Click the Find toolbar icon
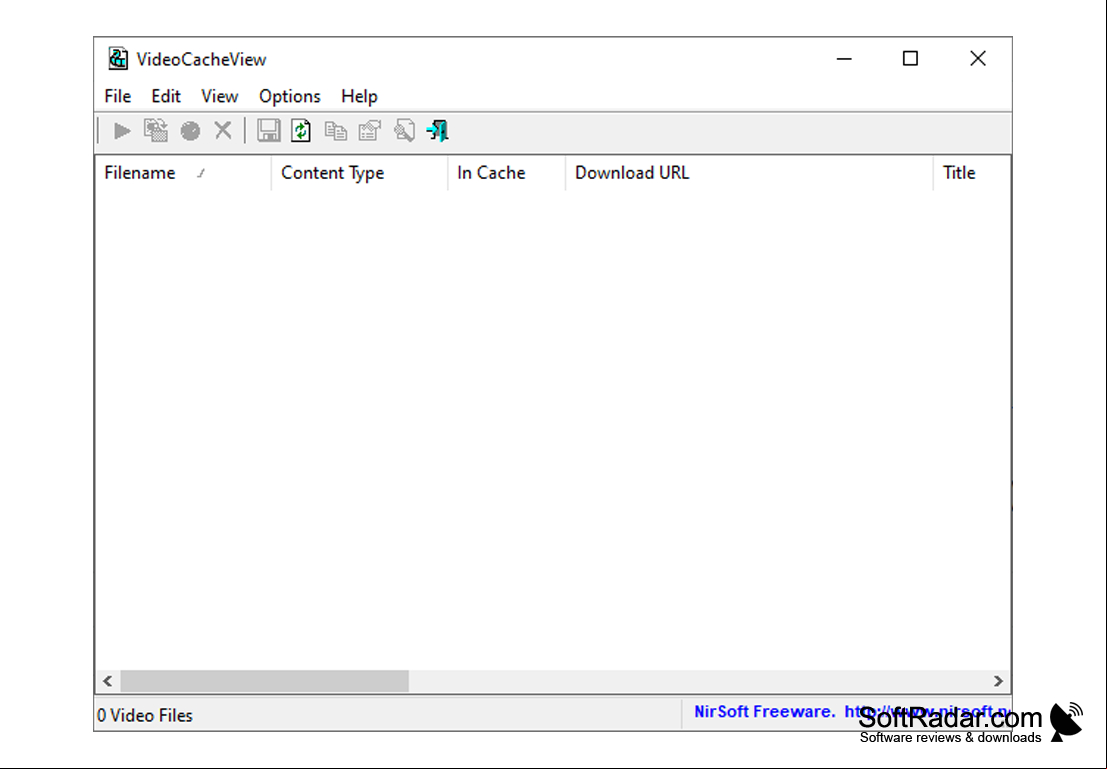 (x=404, y=131)
